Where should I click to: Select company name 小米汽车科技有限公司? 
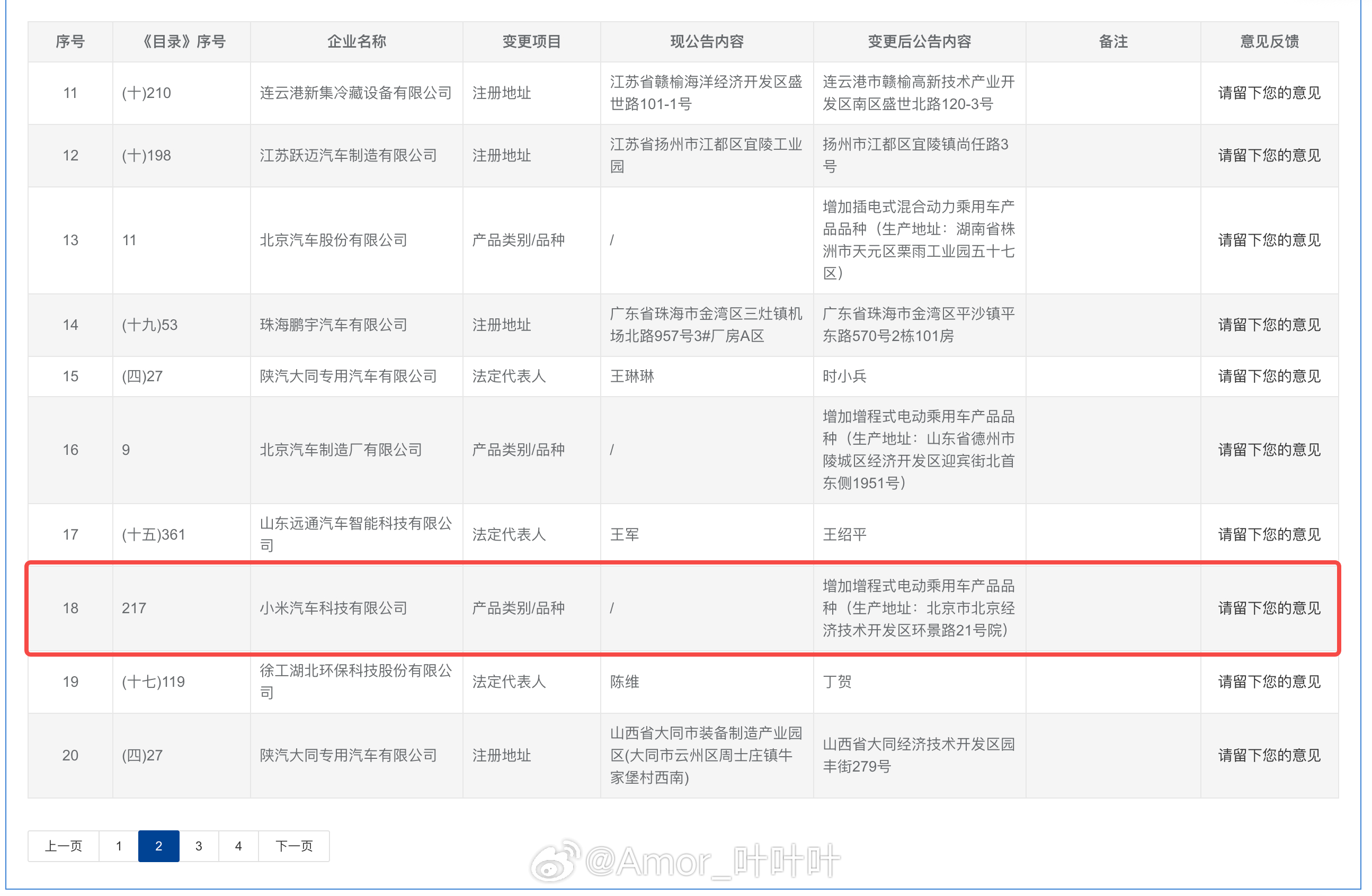[333, 608]
